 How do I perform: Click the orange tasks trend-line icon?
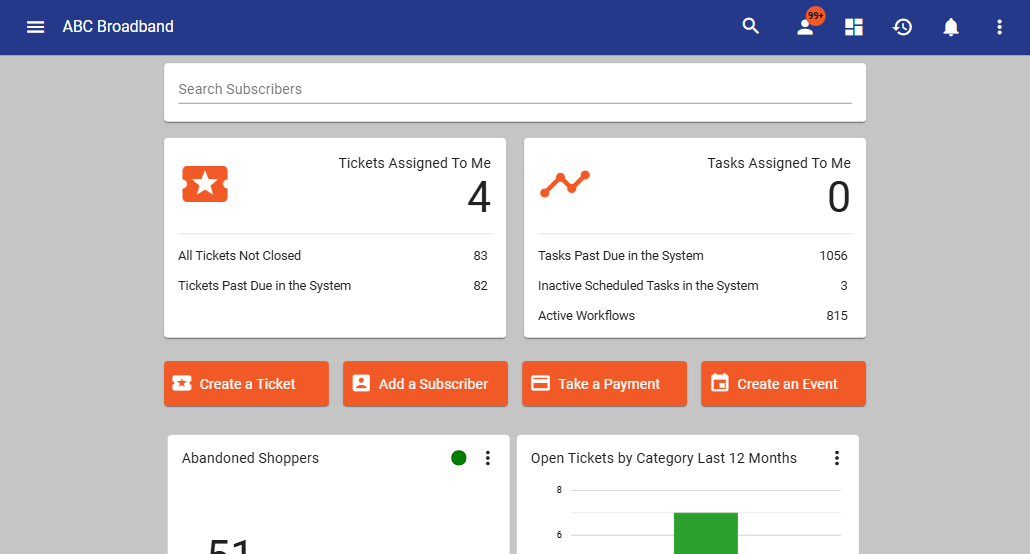565,184
